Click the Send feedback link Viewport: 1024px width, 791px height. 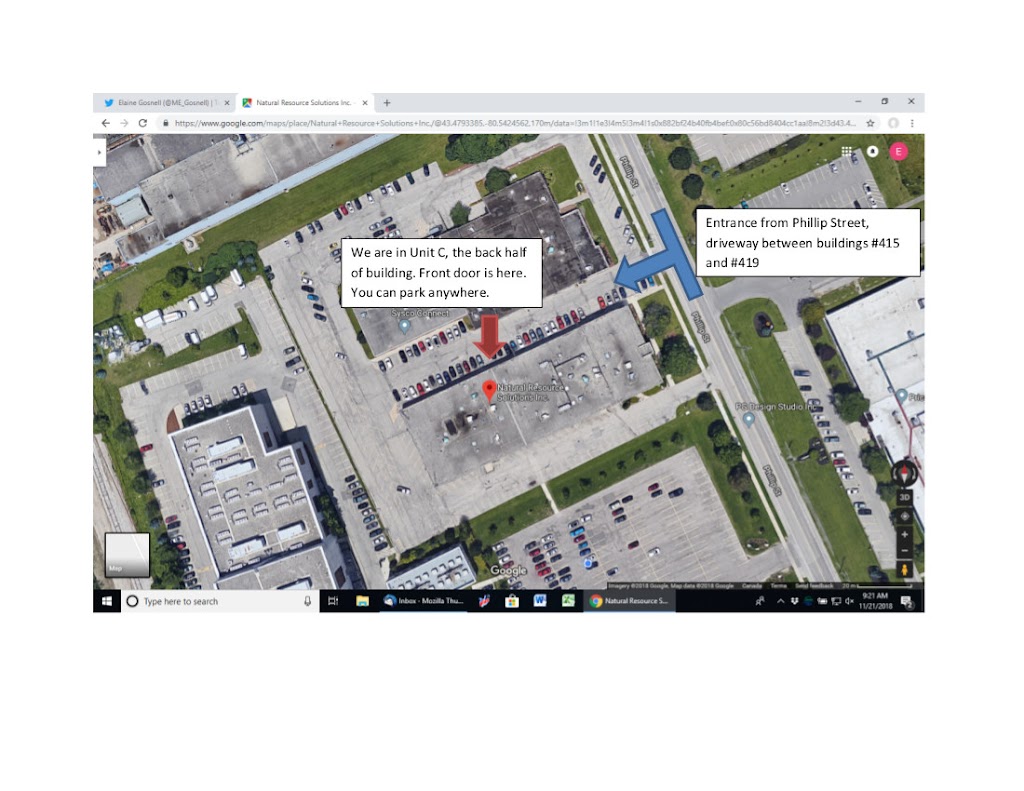coord(814,586)
